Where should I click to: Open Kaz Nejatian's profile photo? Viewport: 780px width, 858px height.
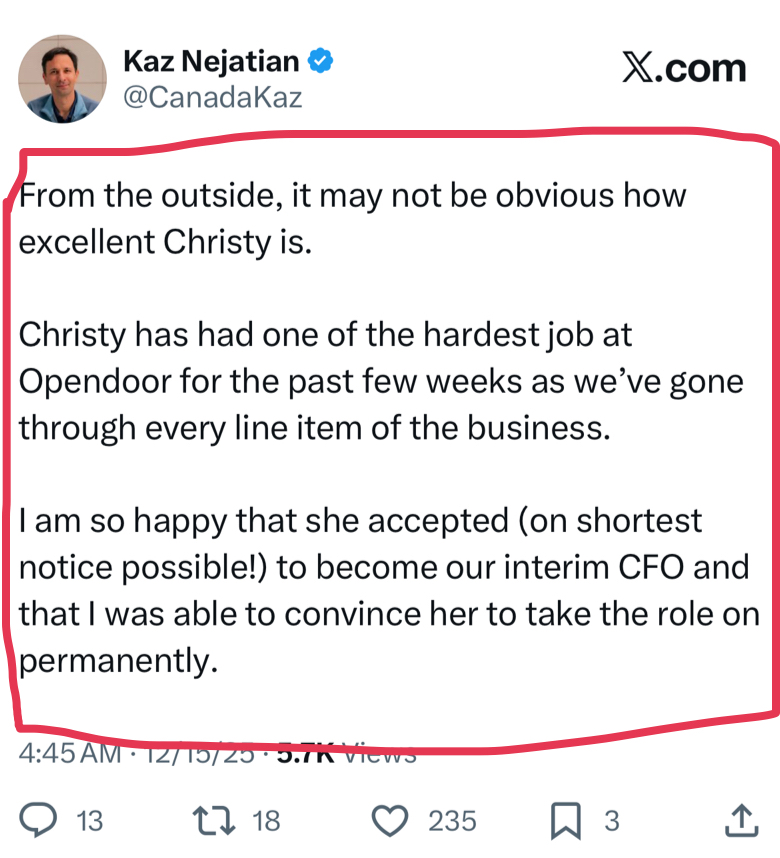click(x=62, y=78)
